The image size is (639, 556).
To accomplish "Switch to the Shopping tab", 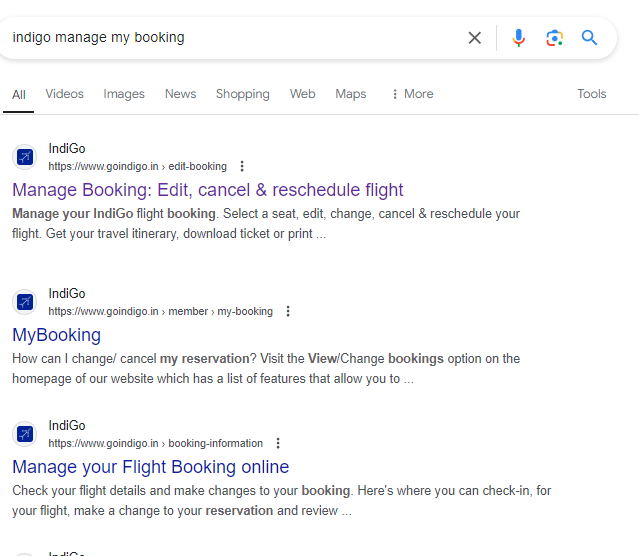I will pos(243,94).
